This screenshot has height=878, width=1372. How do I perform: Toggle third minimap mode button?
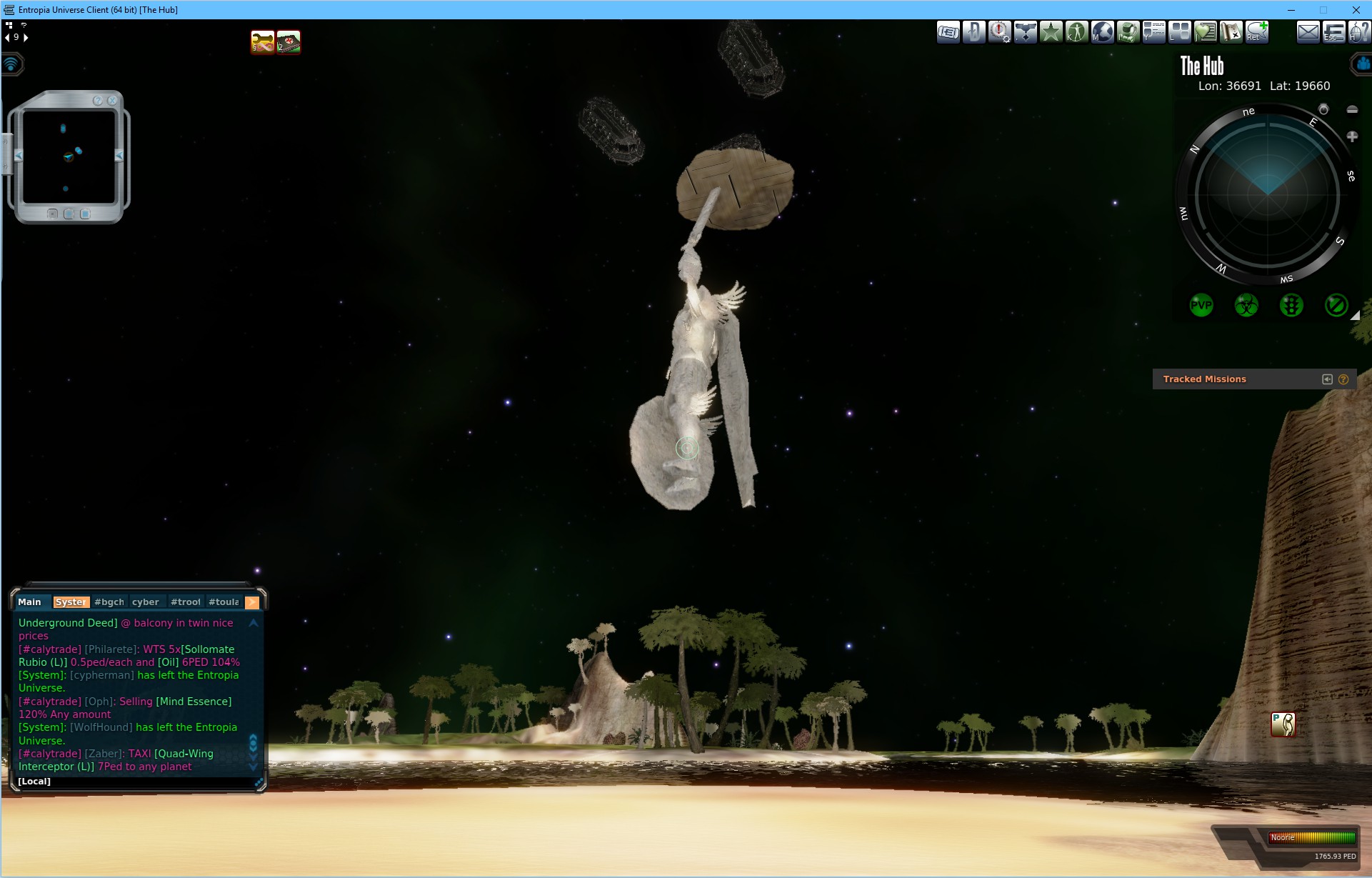[85, 214]
